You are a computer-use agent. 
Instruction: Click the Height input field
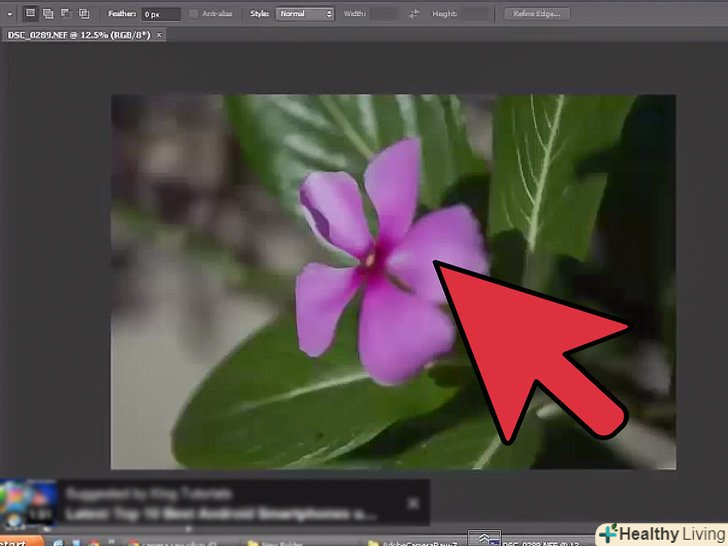(x=475, y=14)
